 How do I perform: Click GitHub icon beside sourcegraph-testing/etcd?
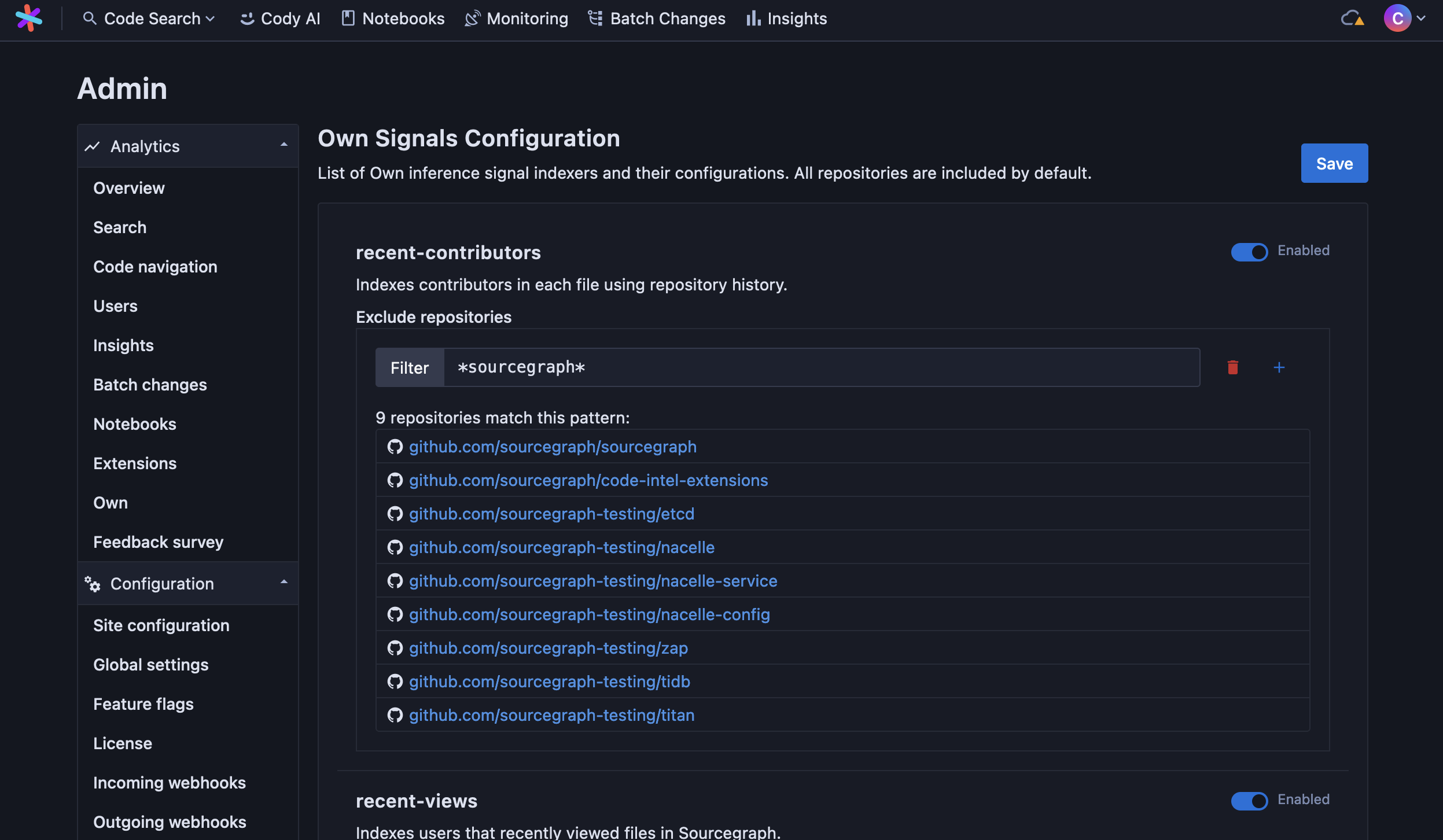[395, 514]
